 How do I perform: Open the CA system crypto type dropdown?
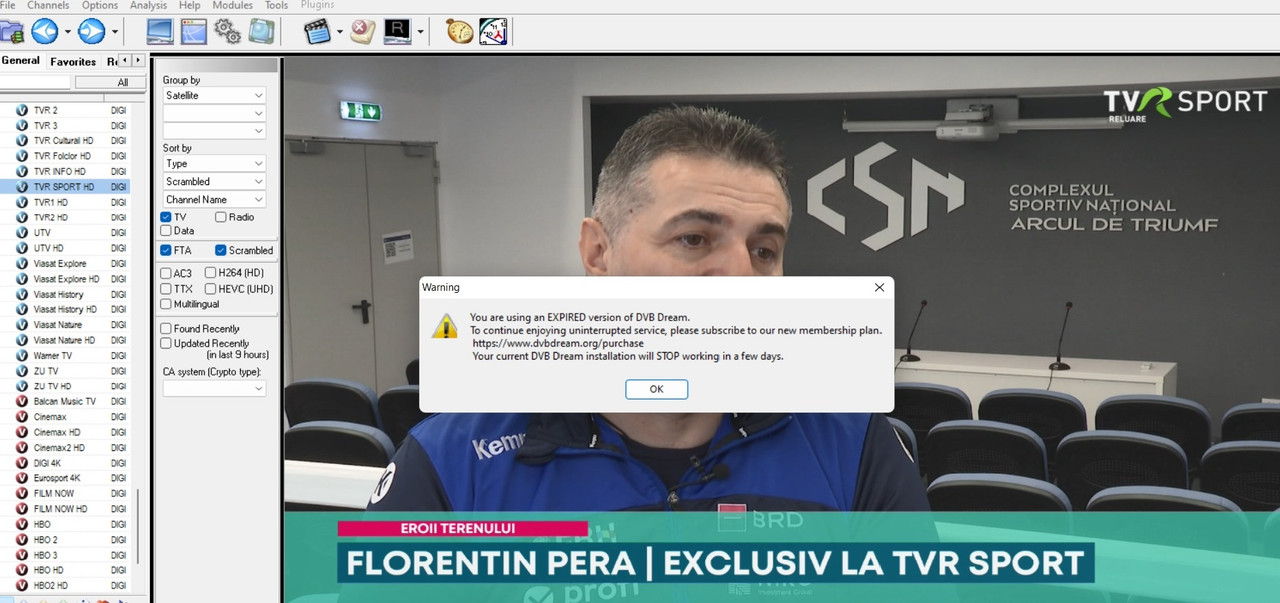coord(215,388)
